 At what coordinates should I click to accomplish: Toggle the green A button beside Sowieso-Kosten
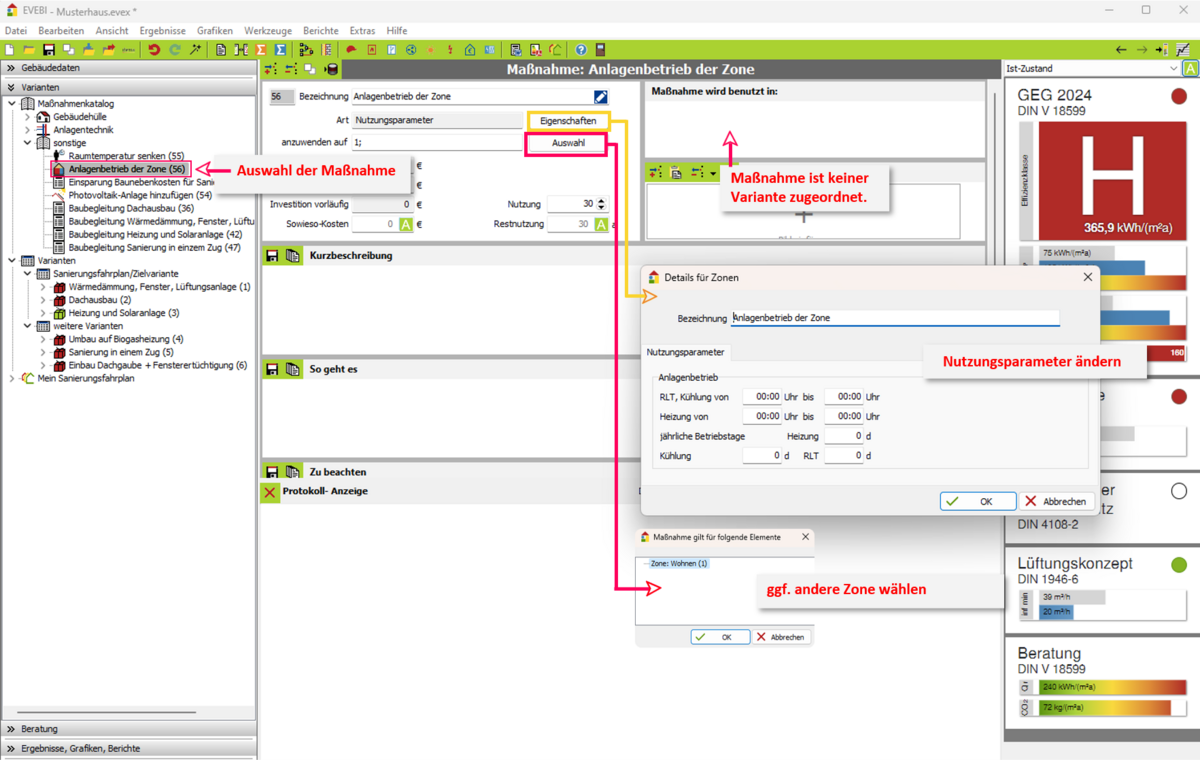pyautogui.click(x=405, y=225)
